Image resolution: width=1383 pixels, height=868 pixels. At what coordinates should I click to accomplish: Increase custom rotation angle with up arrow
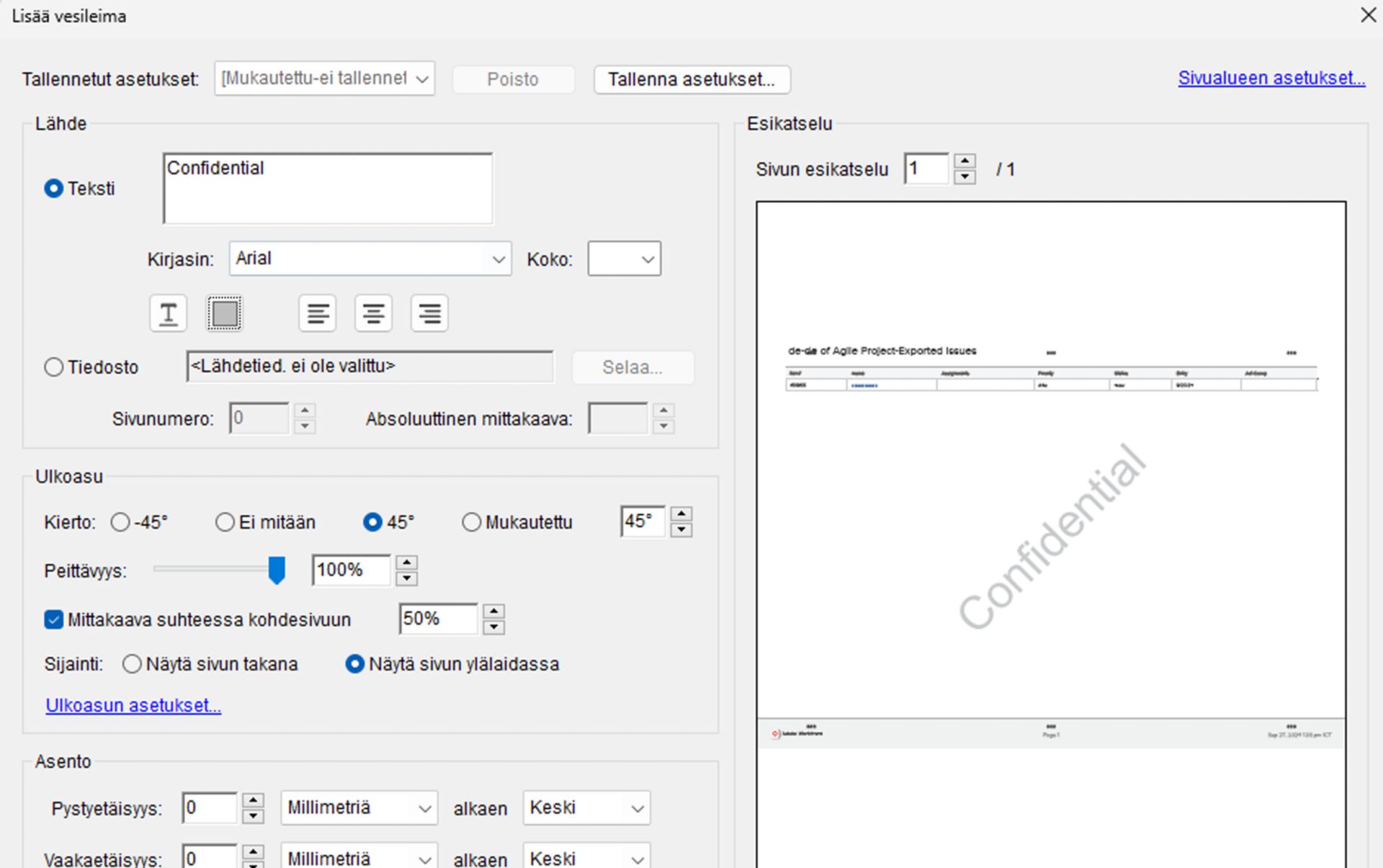click(681, 514)
